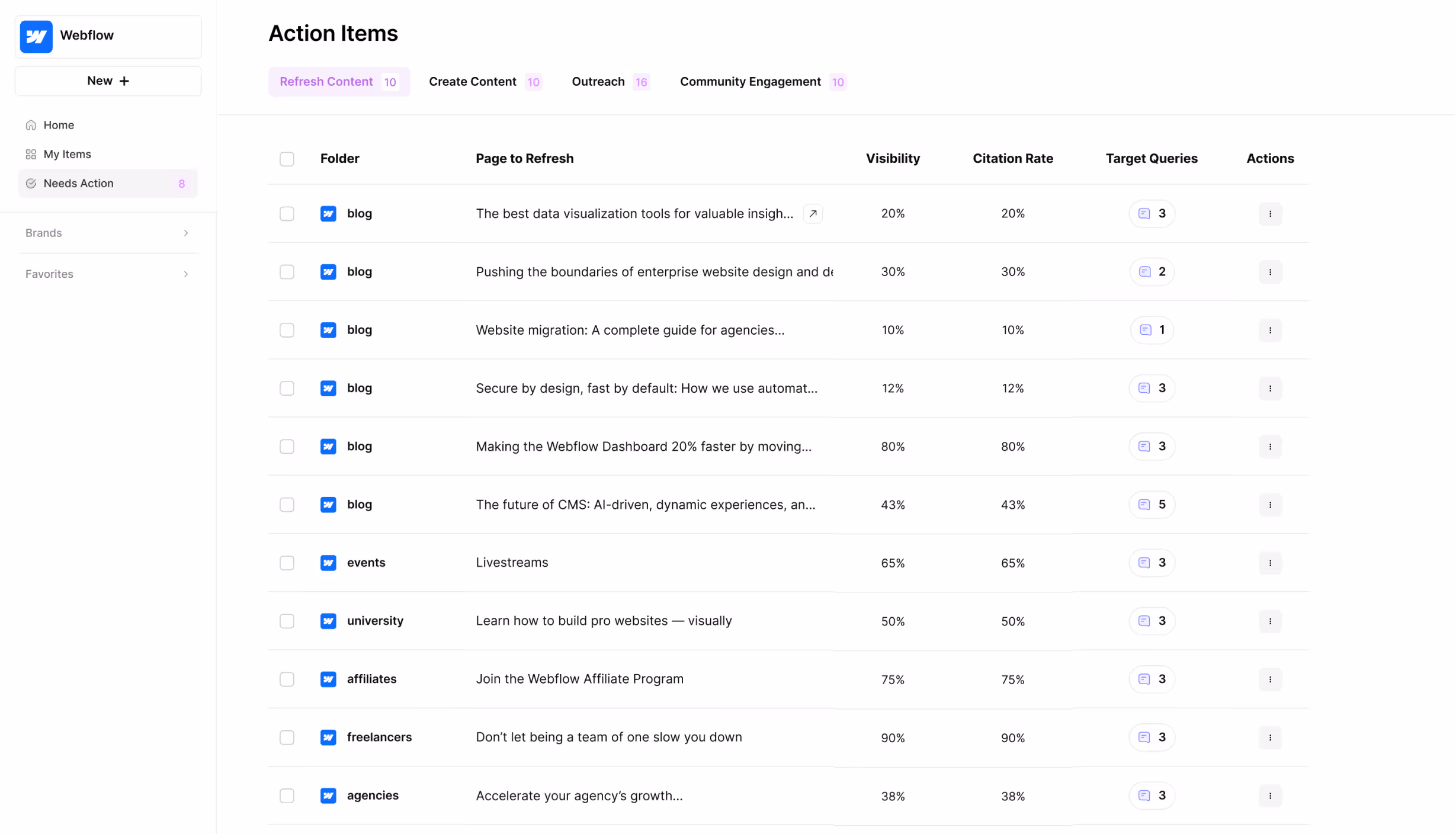Check the university row checkbox

pos(287,621)
